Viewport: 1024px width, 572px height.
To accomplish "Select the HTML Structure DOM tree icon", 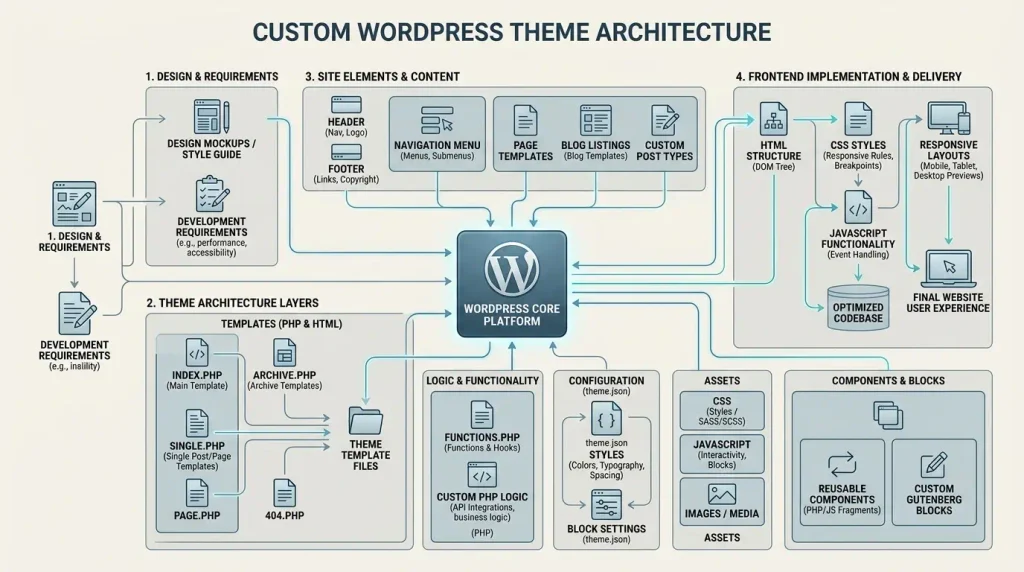I will click(773, 119).
